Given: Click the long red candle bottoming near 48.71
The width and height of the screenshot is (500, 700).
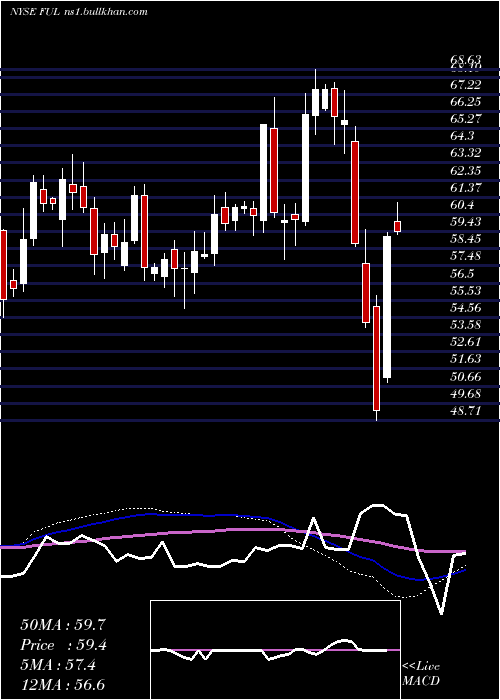Looking at the screenshot, I should tap(376, 358).
